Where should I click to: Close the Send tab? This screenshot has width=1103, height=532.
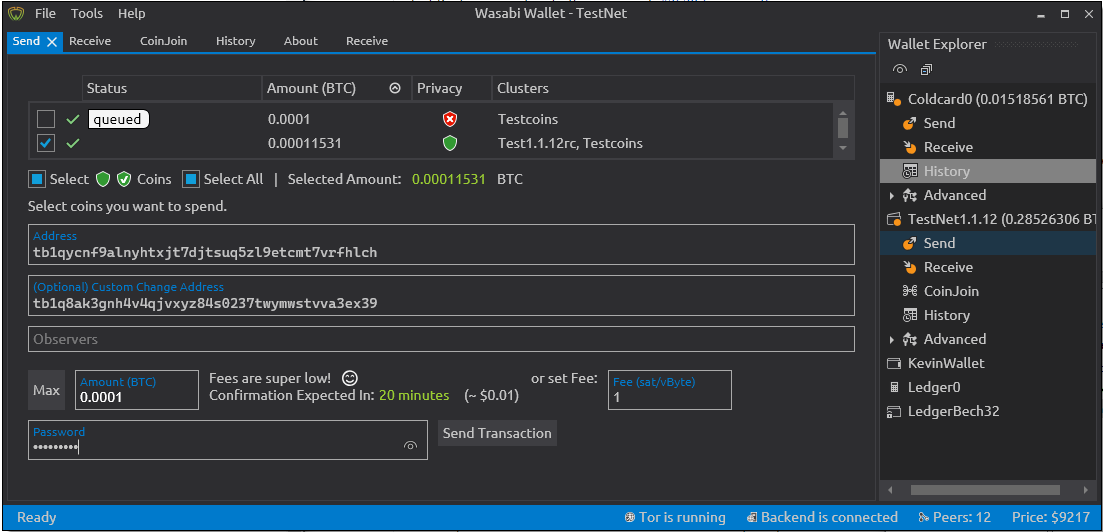pyautogui.click(x=52, y=42)
